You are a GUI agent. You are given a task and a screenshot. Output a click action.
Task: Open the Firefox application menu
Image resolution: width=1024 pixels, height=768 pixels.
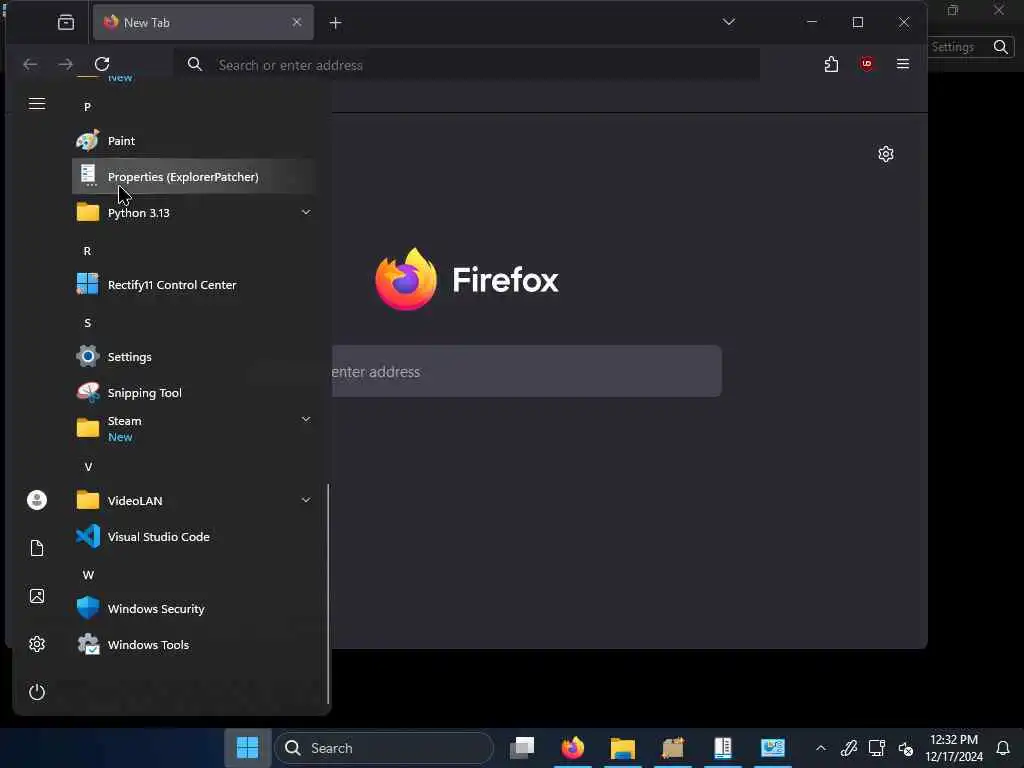pyautogui.click(x=903, y=64)
